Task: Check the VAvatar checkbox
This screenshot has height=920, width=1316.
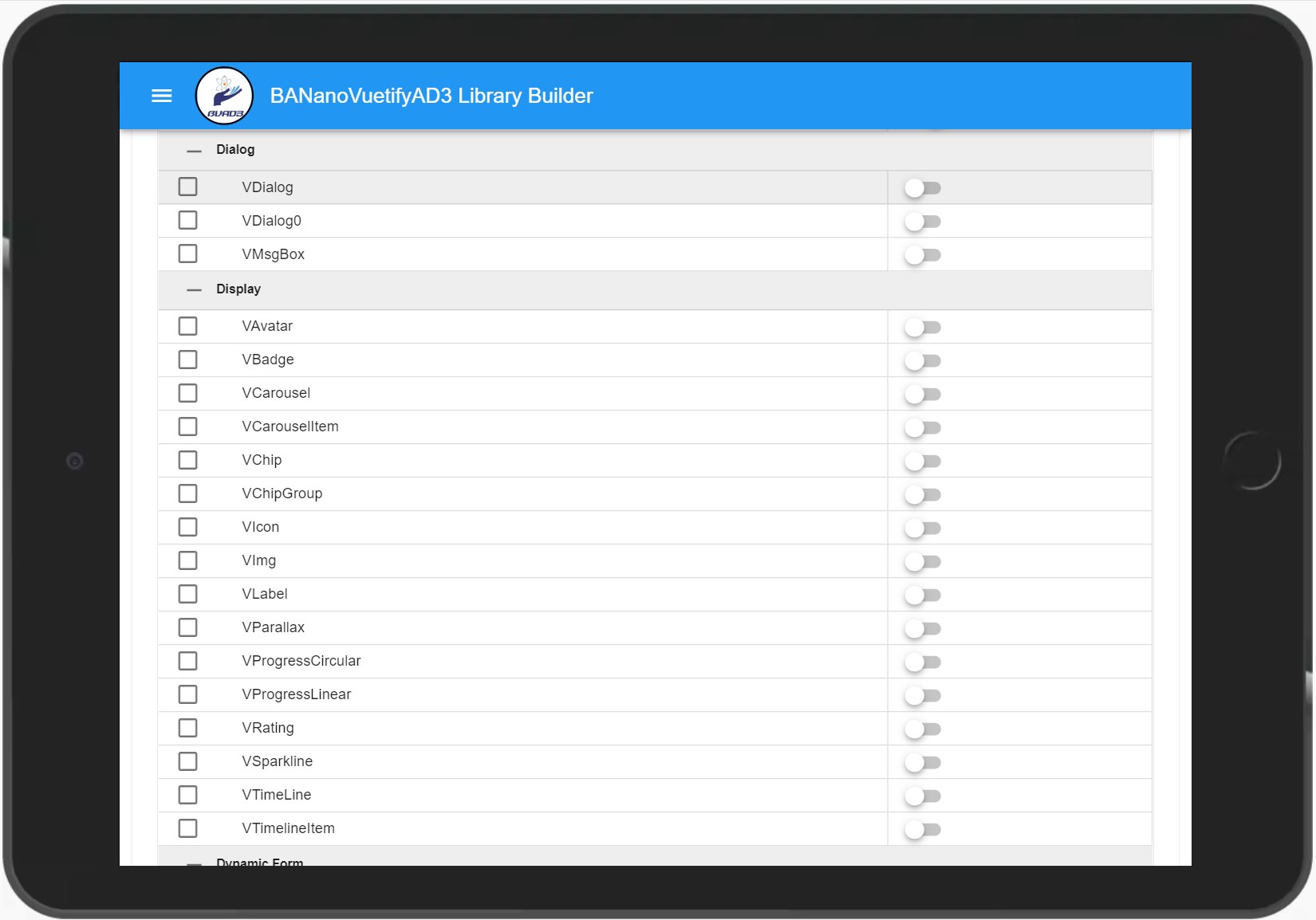Action: click(188, 326)
